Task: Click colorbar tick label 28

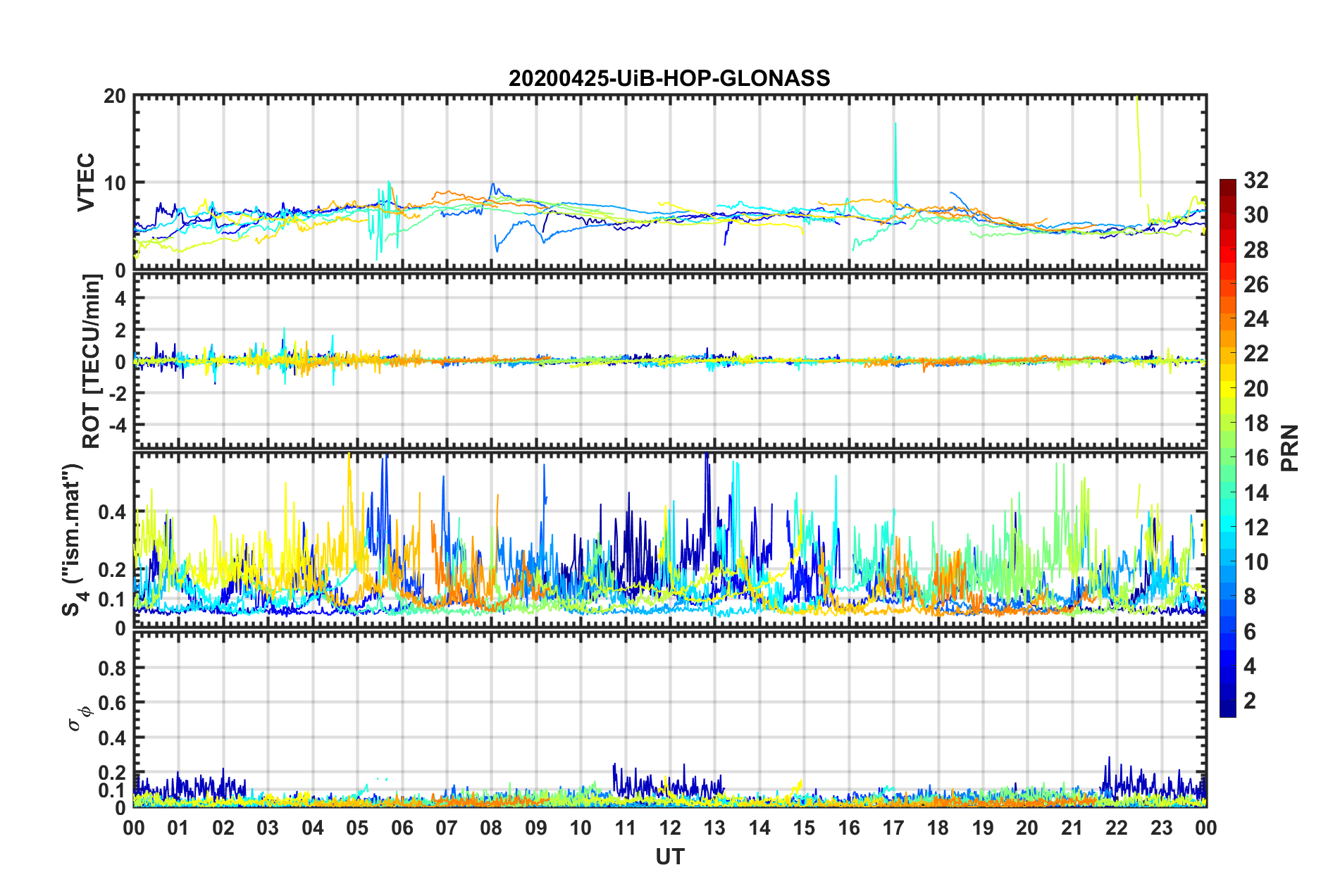Action: coord(1256,250)
